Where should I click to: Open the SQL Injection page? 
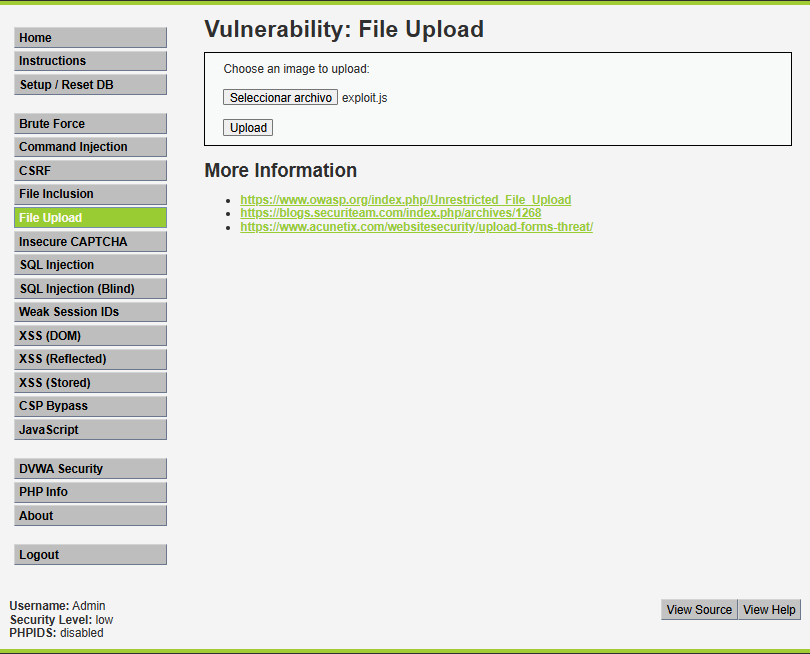[90, 265]
